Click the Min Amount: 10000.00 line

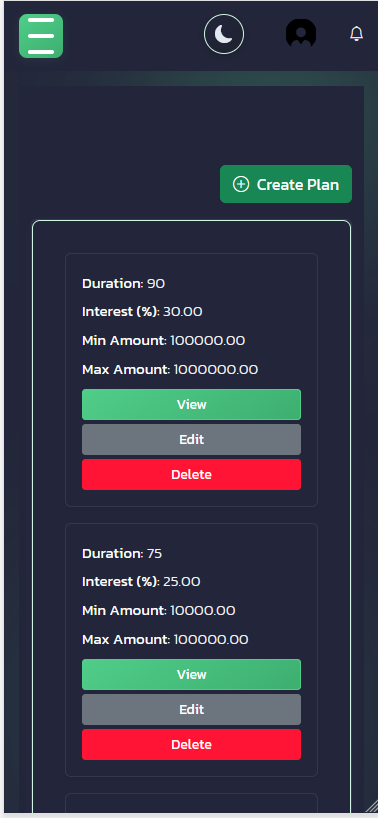tap(158, 610)
